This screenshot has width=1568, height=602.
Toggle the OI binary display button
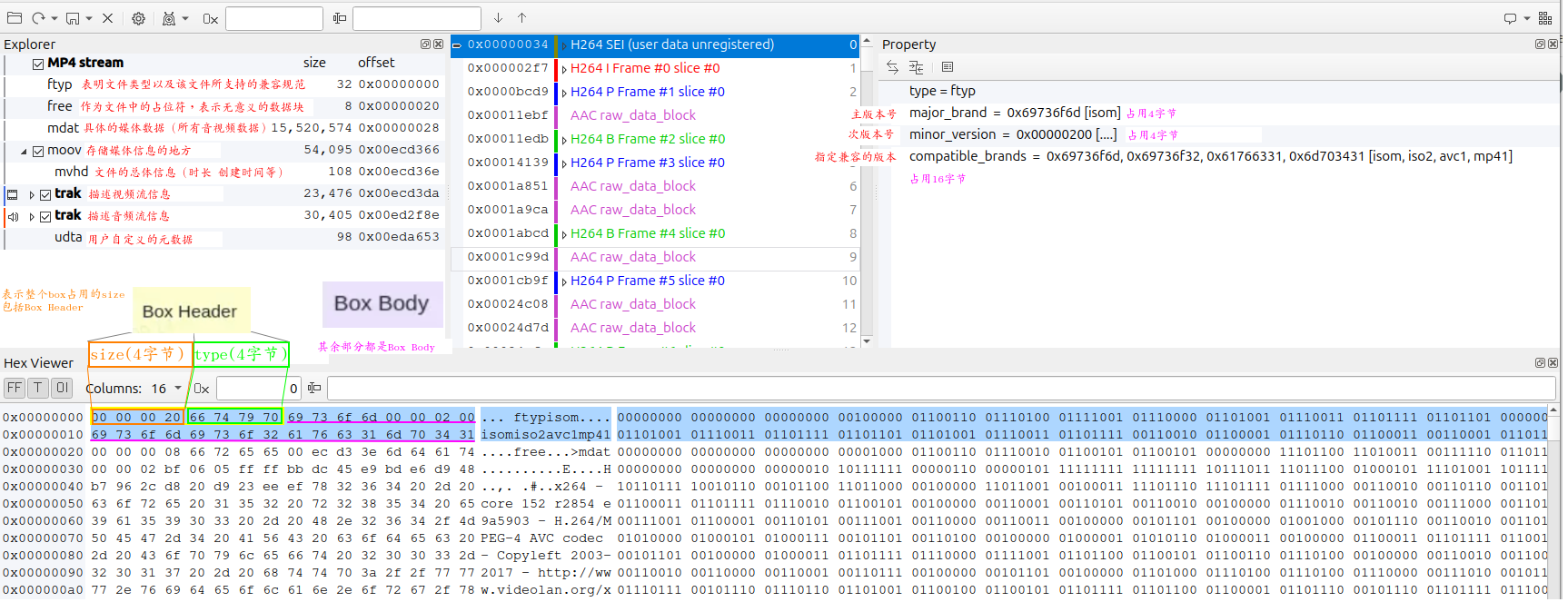[x=62, y=388]
